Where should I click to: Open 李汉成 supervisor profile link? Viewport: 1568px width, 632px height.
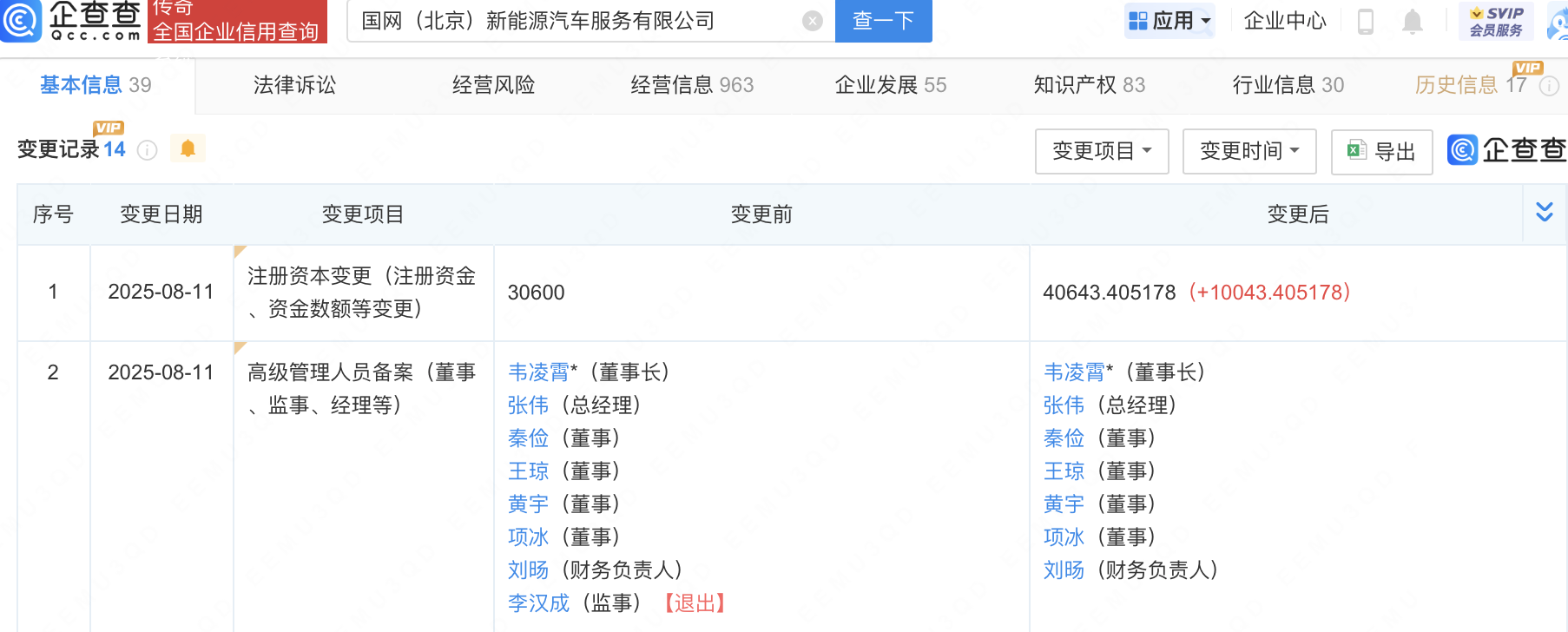[x=538, y=603]
